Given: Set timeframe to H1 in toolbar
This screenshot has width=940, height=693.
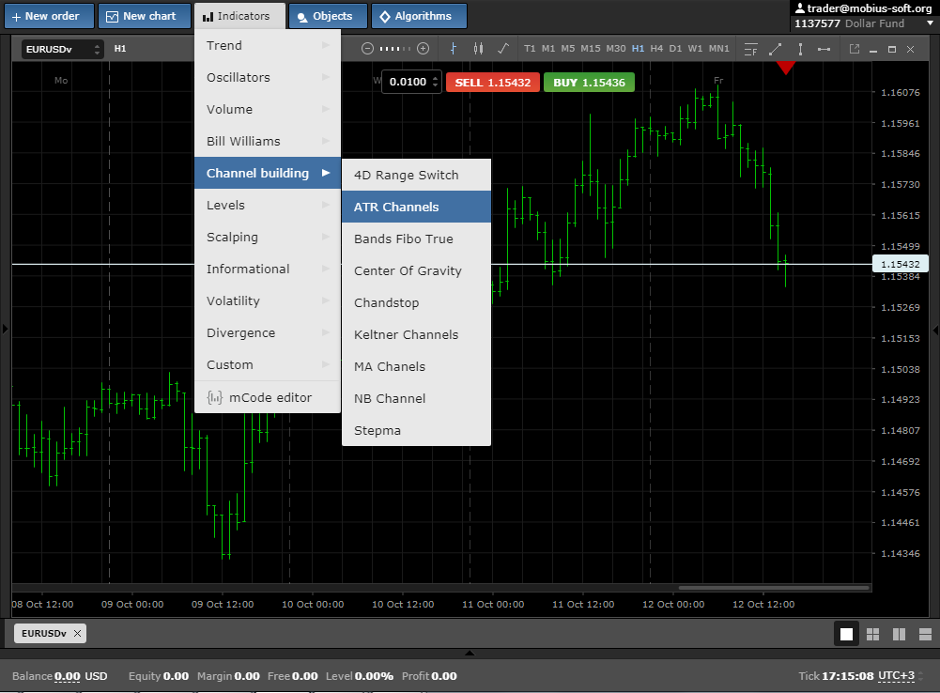Looking at the screenshot, I should (638, 49).
